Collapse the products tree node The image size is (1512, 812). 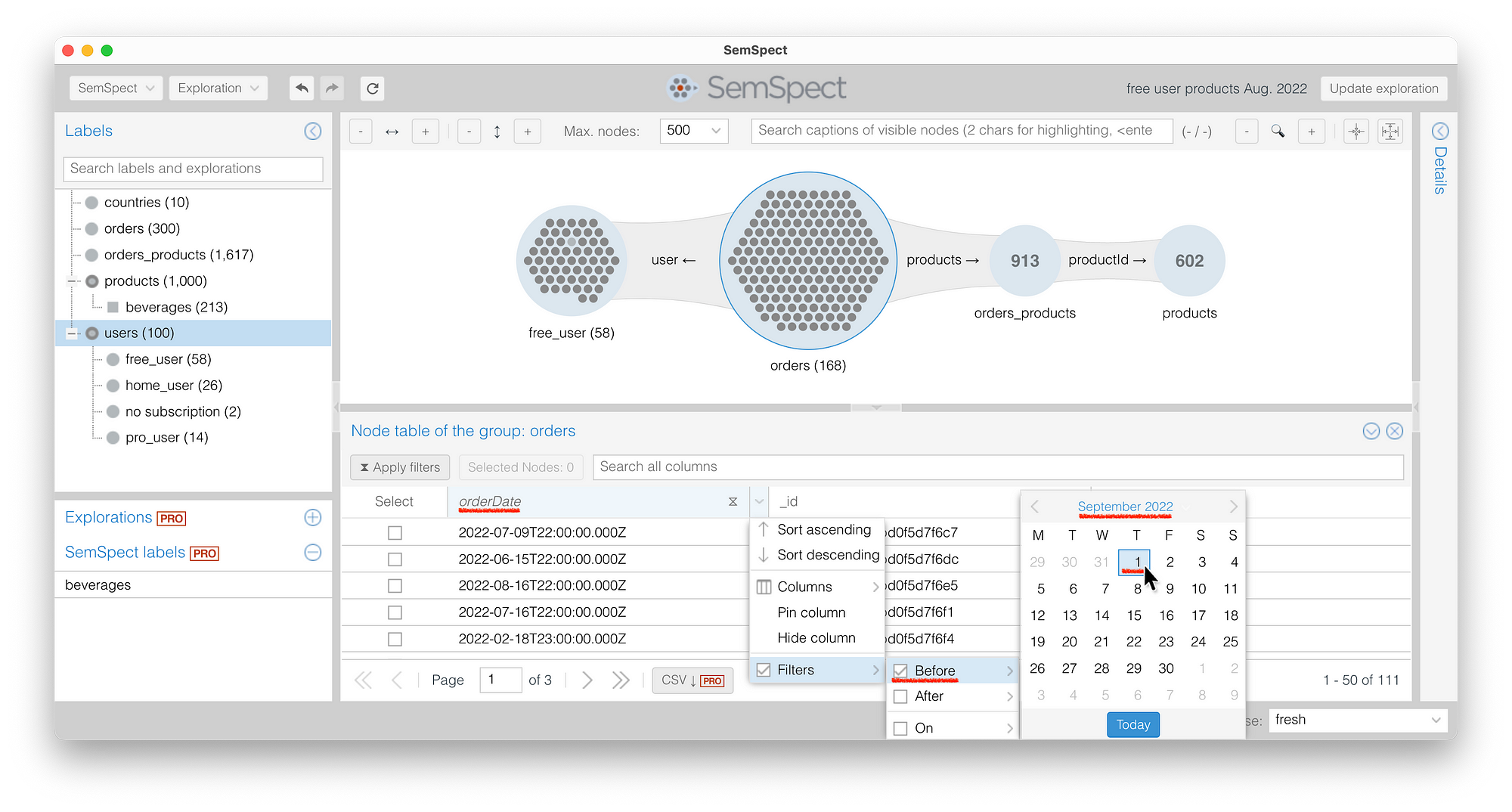[72, 281]
